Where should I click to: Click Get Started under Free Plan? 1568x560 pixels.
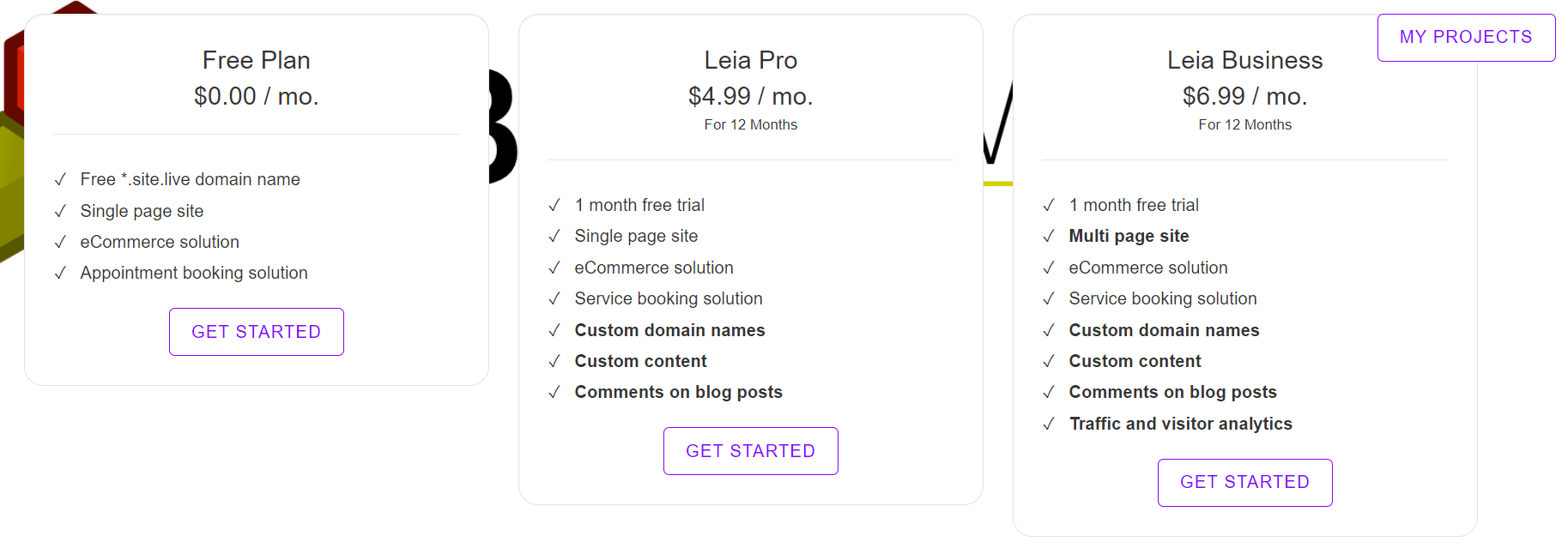(x=256, y=332)
